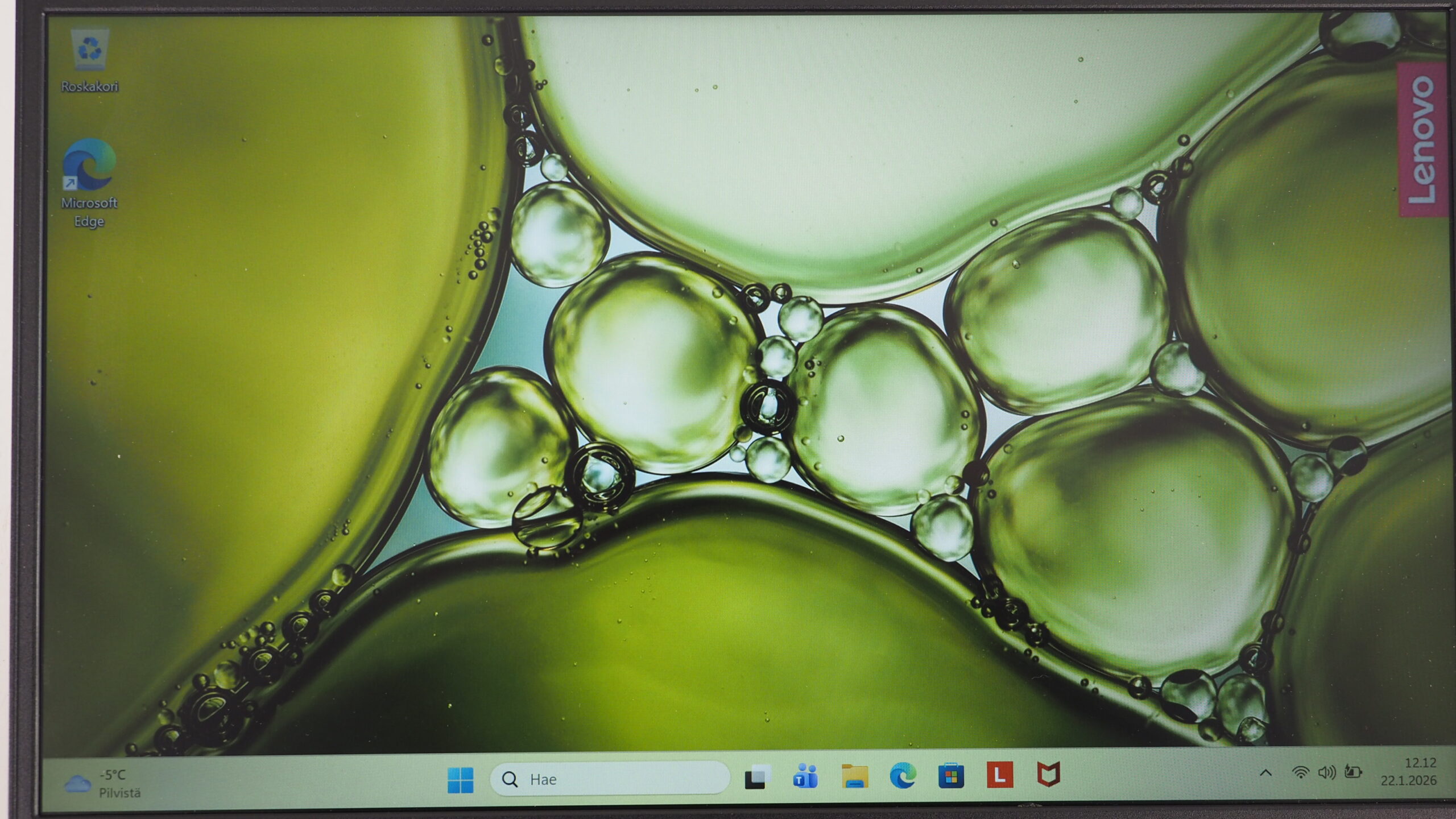The width and height of the screenshot is (1456, 819).
Task: Click the cloud weather icon on taskbar
Action: (77, 784)
